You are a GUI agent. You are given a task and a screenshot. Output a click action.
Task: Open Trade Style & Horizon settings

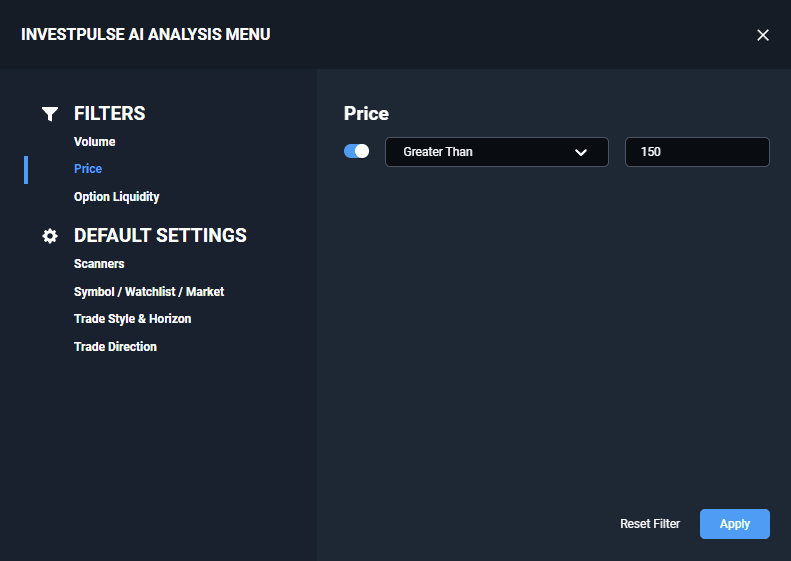132,319
